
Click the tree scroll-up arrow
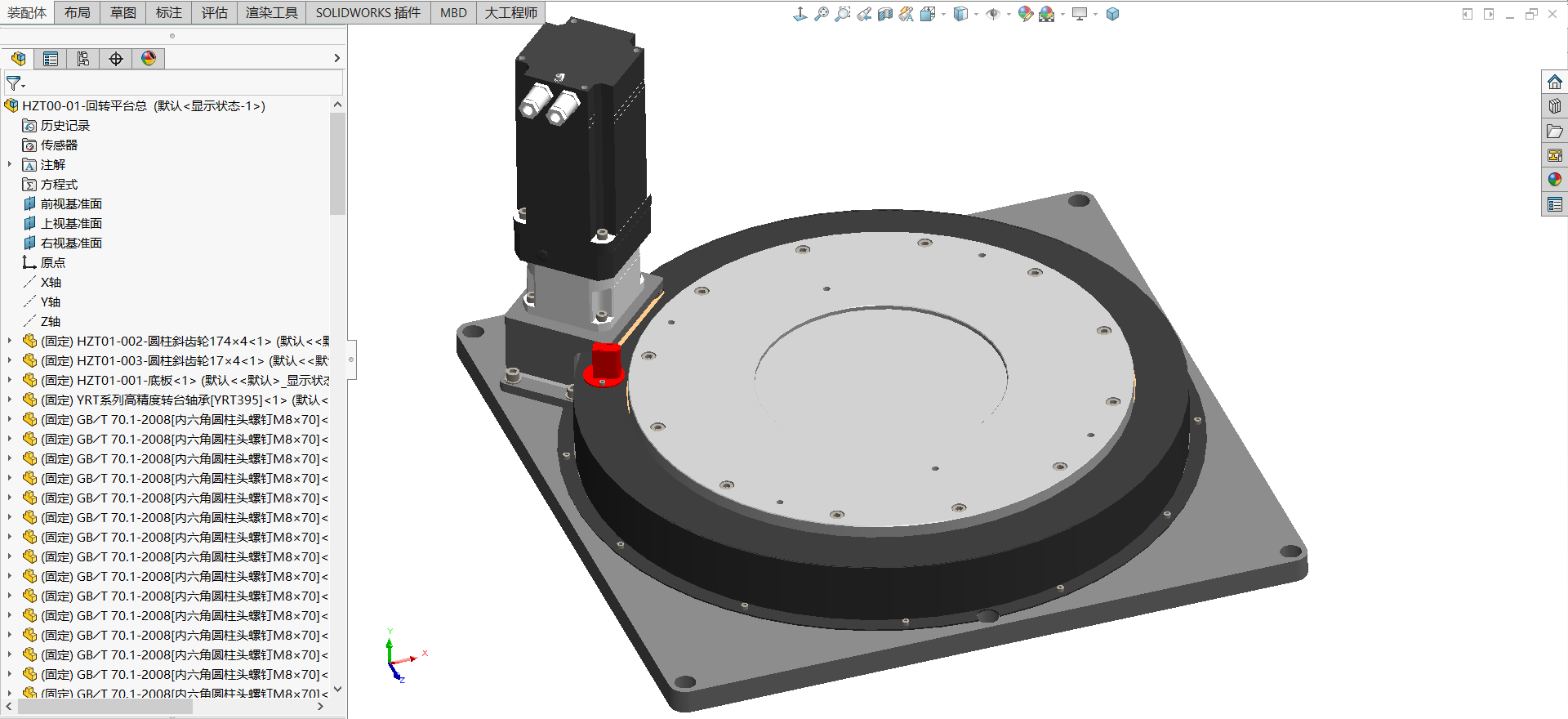click(337, 105)
